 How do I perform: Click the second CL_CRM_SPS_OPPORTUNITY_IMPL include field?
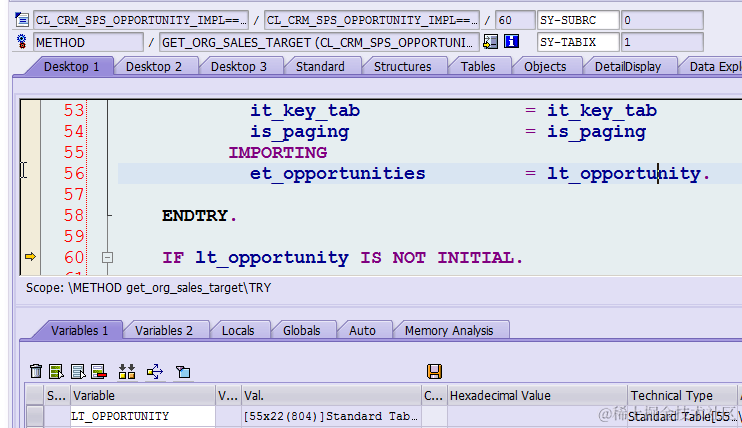[371, 20]
